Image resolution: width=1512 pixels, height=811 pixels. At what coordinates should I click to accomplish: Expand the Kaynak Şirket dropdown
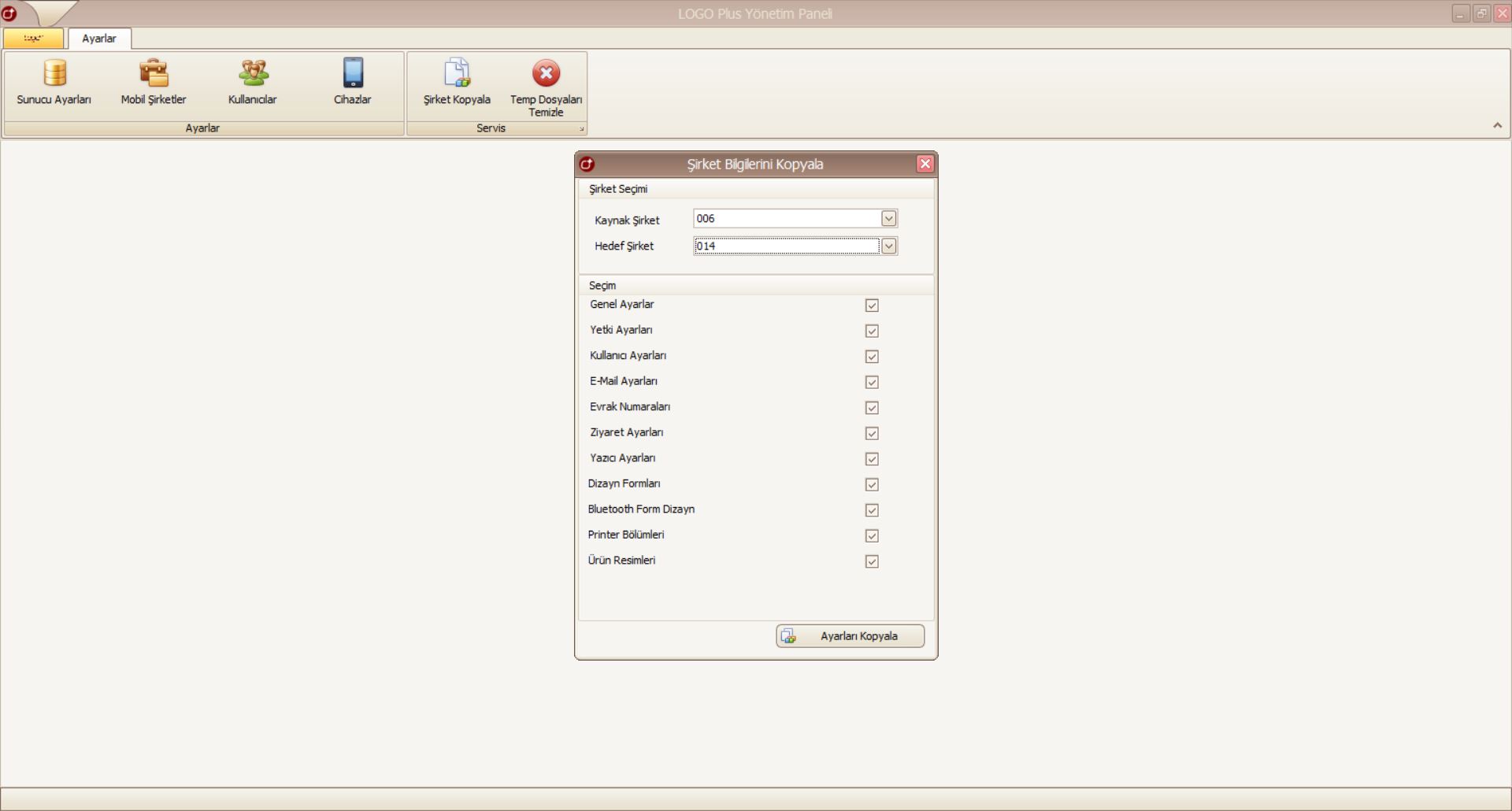(888, 219)
